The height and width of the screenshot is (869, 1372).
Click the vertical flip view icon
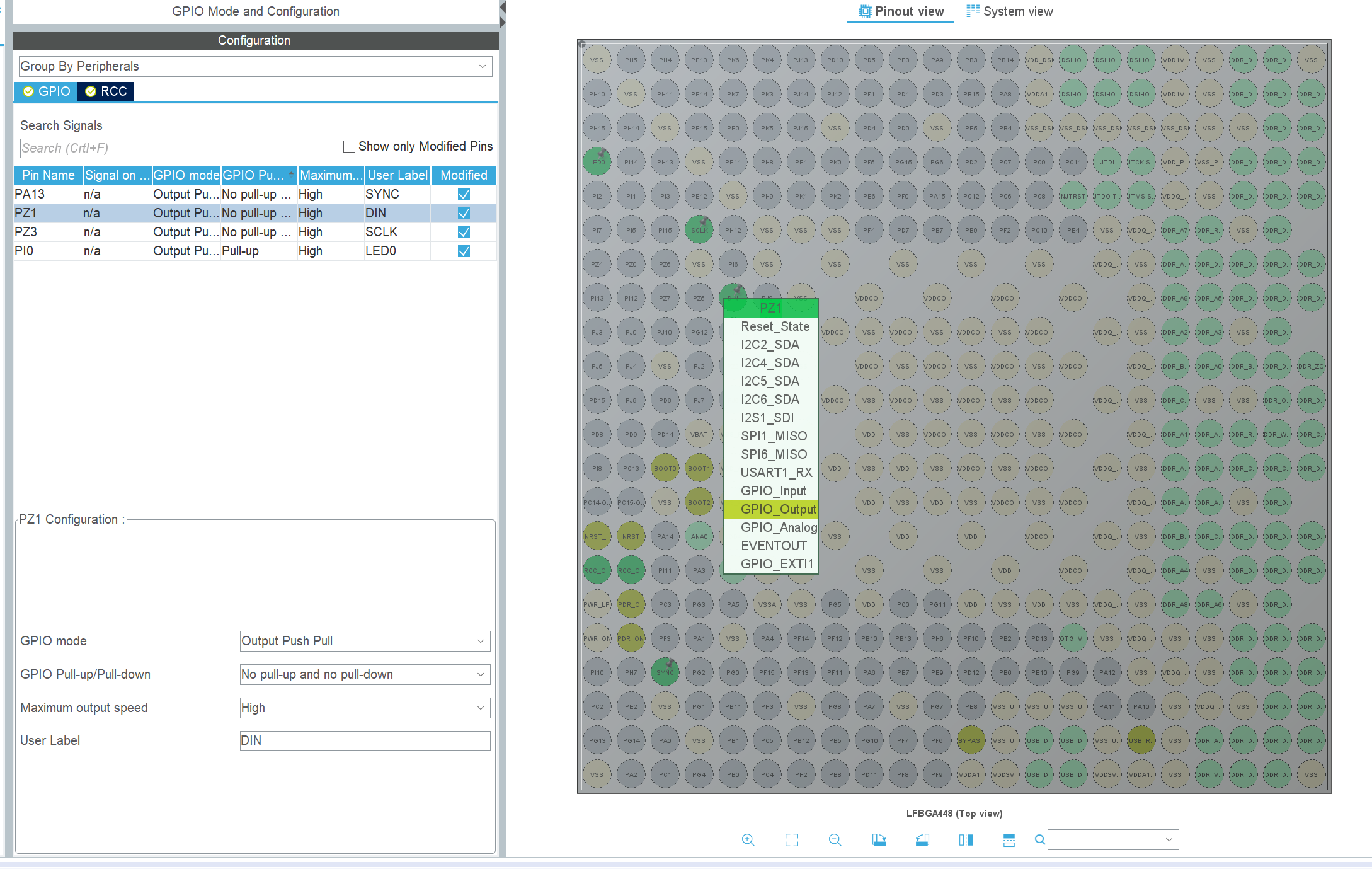click(1009, 839)
